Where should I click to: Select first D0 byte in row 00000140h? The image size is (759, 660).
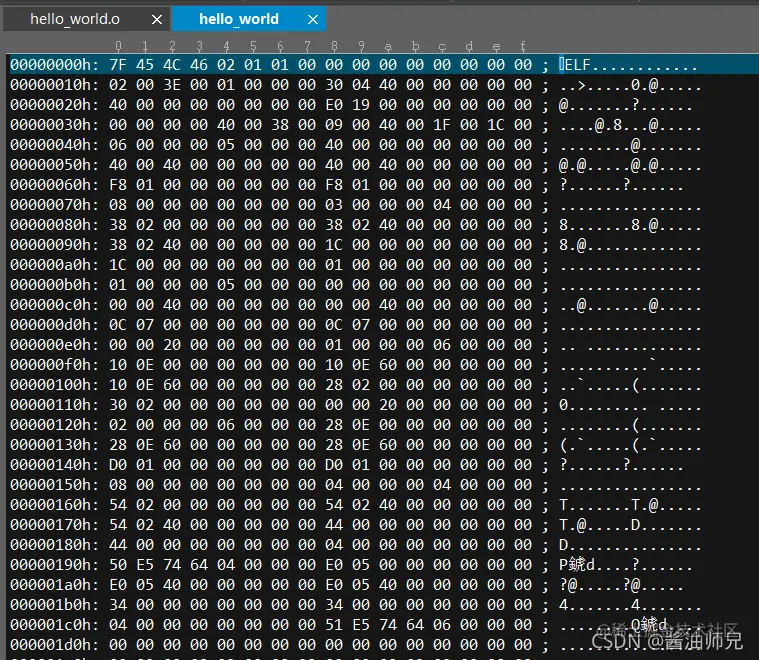118,465
